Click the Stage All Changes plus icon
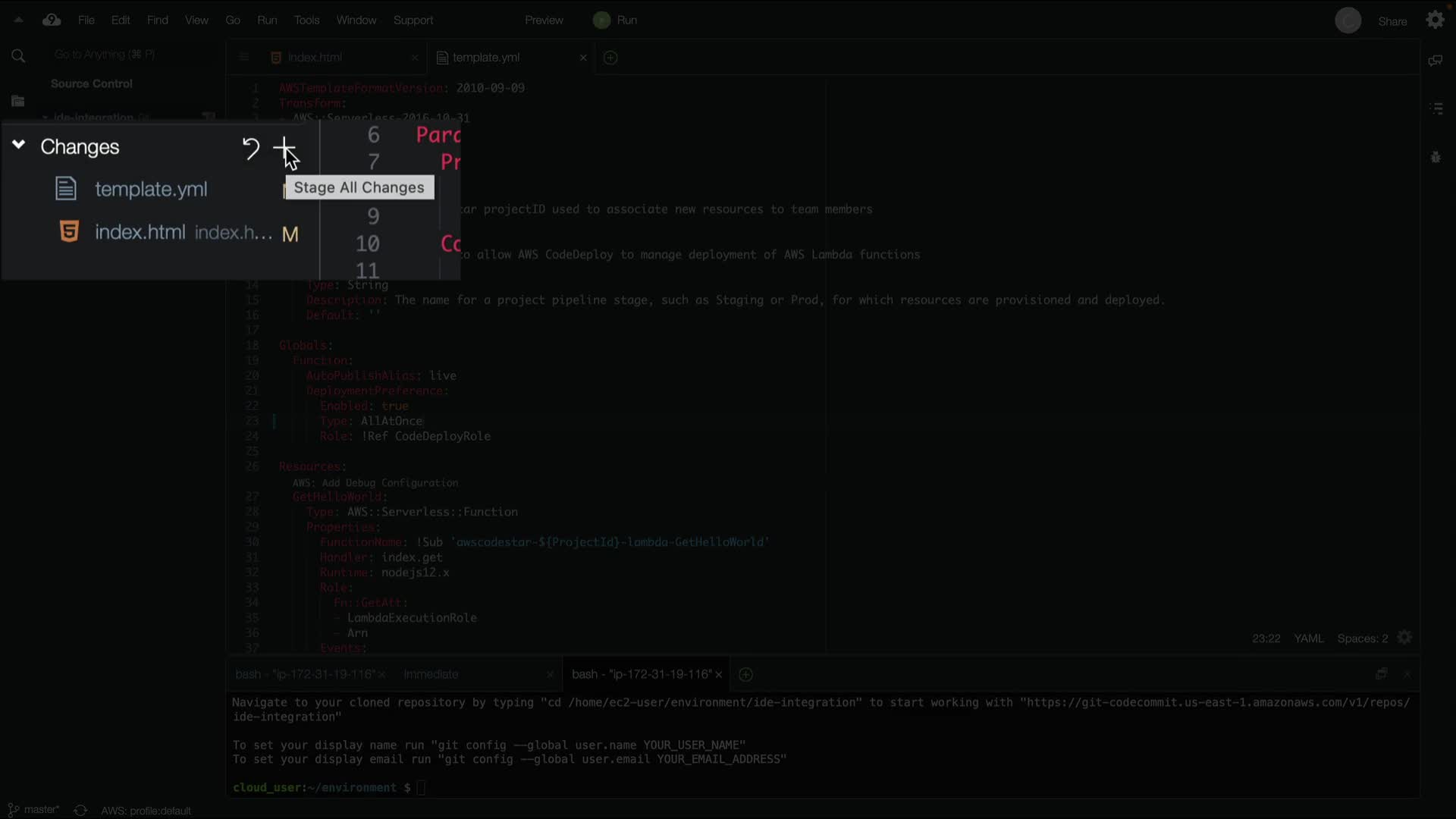The image size is (1456, 819). [x=284, y=146]
